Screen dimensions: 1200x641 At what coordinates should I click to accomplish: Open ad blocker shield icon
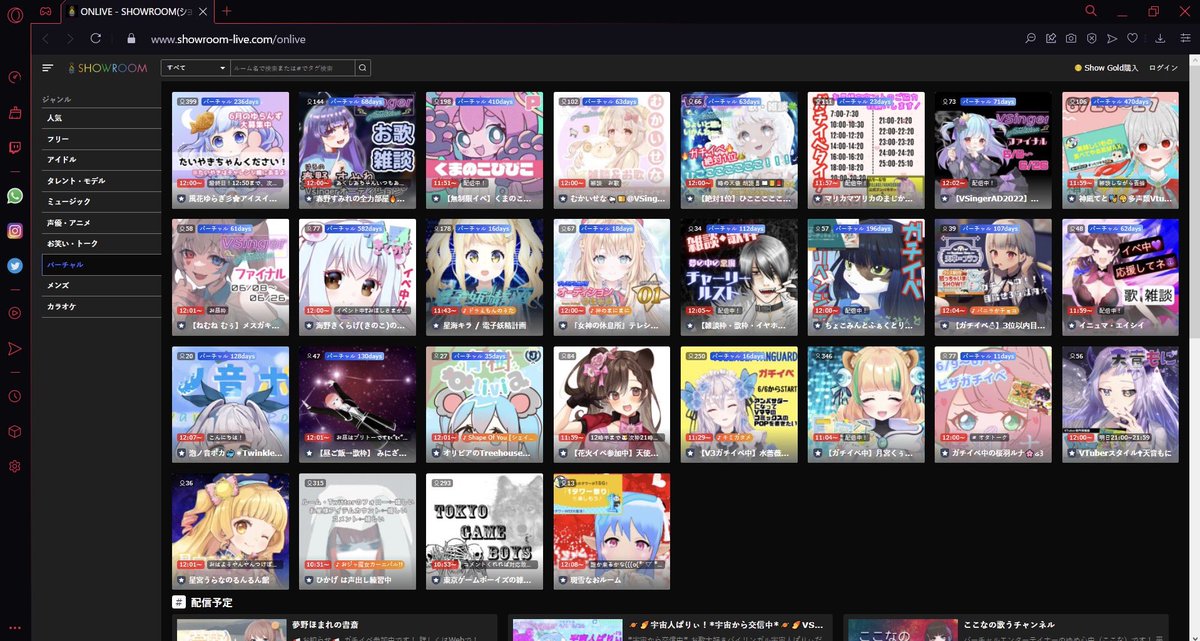(x=1091, y=39)
